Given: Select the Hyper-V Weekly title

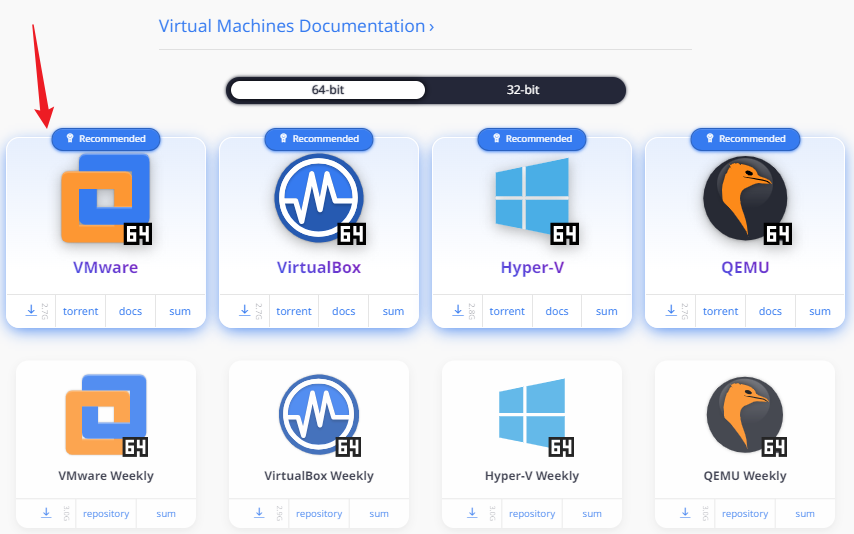Looking at the screenshot, I should [532, 476].
